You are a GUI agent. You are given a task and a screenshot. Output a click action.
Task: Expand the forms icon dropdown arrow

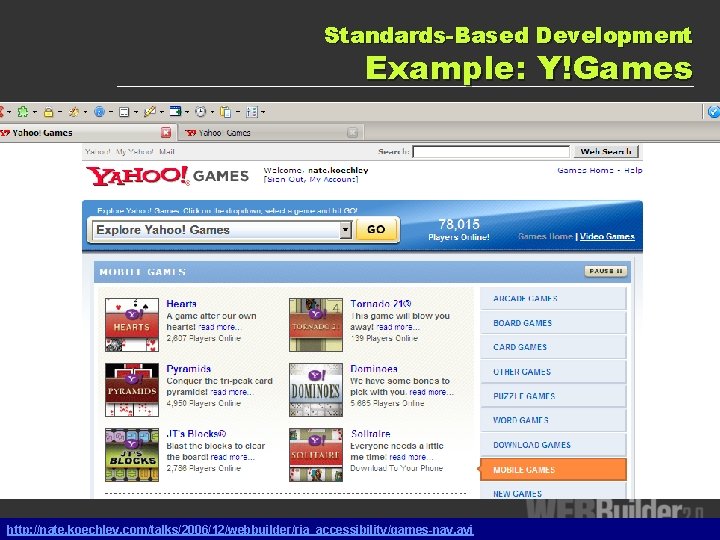(x=136, y=112)
